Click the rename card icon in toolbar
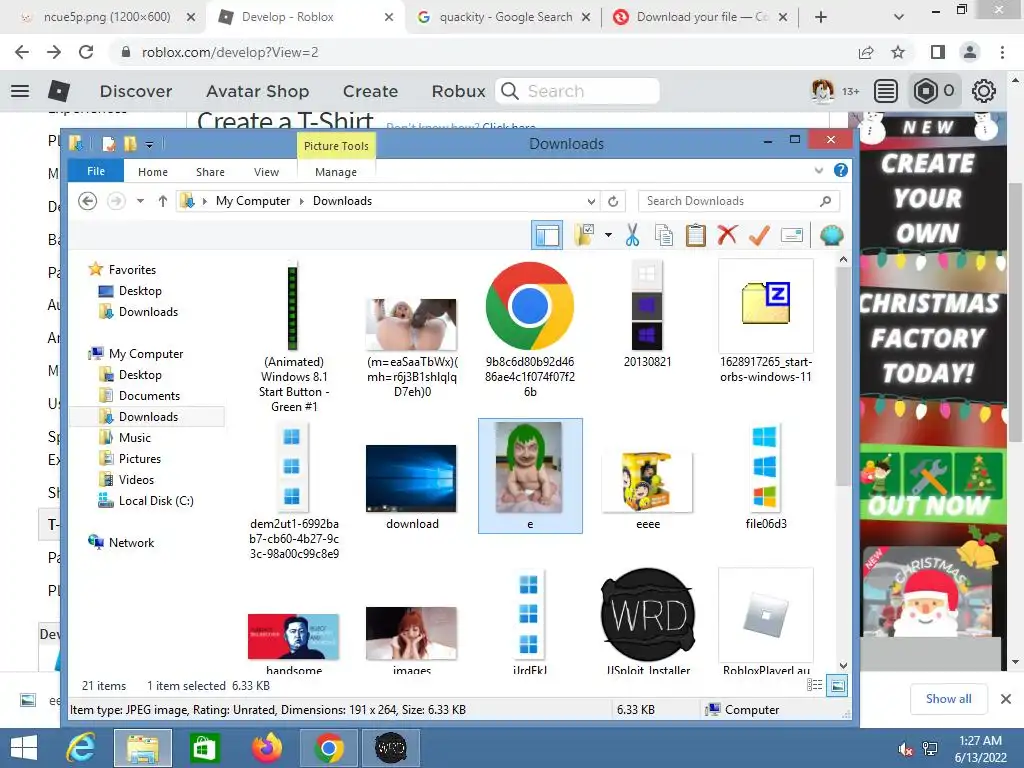This screenshot has width=1024, height=768. click(792, 235)
